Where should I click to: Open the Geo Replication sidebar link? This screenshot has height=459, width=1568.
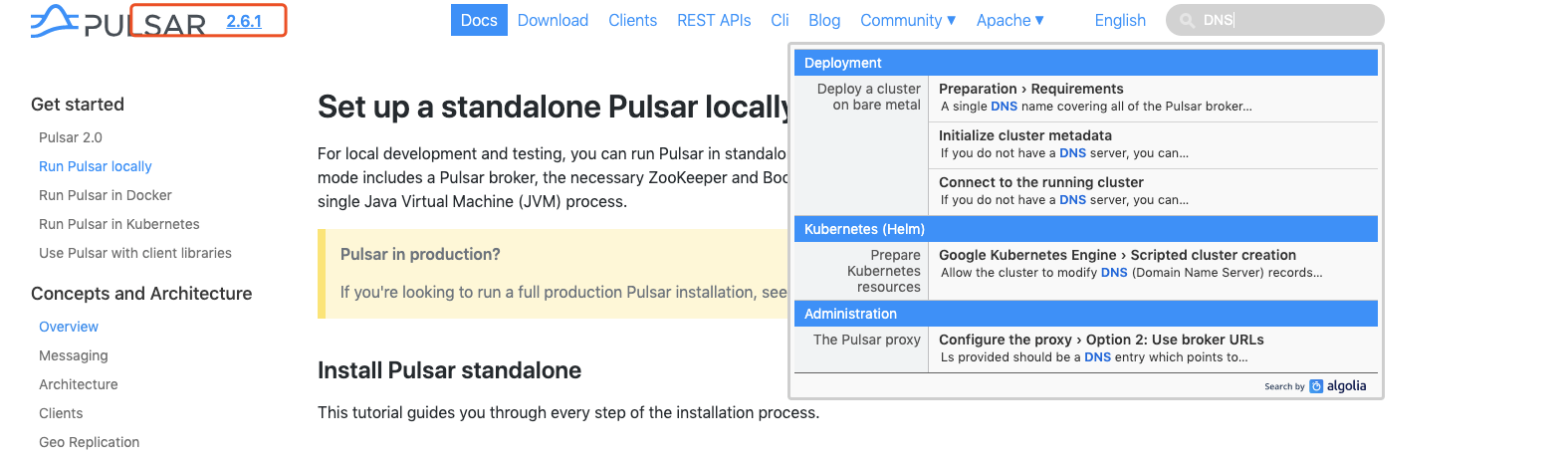[90, 442]
